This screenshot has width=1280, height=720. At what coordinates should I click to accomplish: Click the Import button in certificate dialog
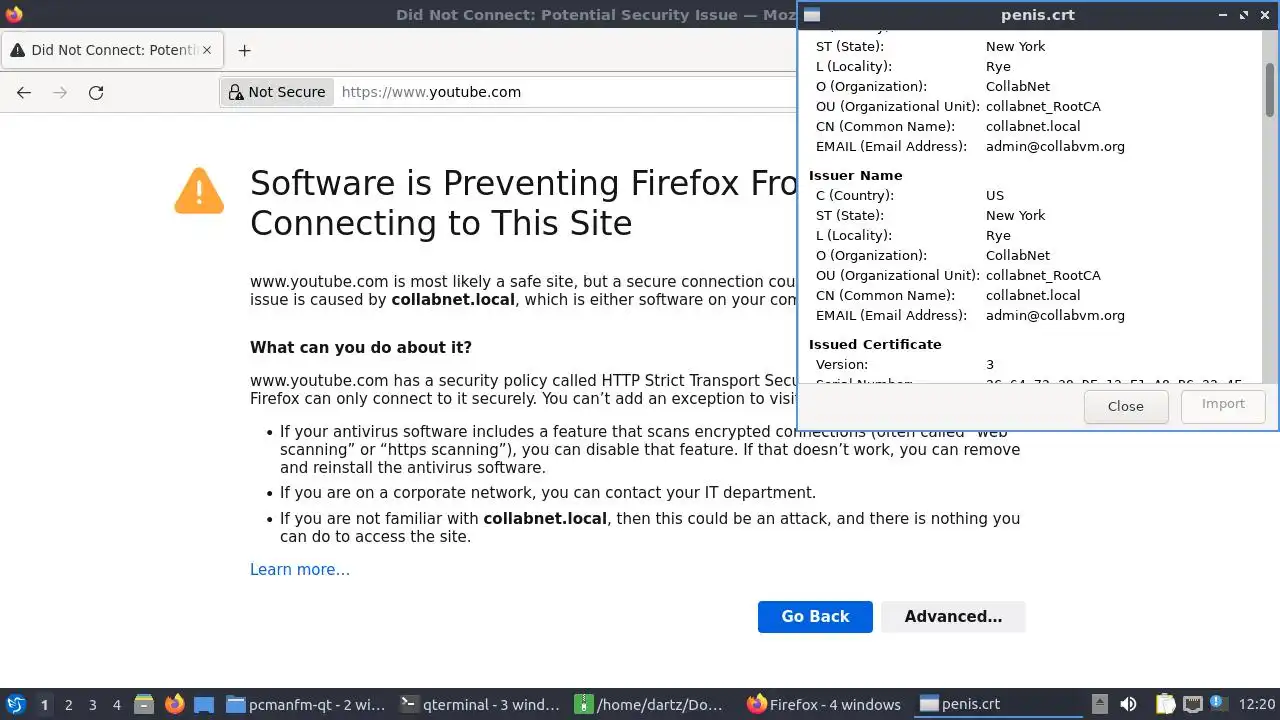click(1223, 404)
